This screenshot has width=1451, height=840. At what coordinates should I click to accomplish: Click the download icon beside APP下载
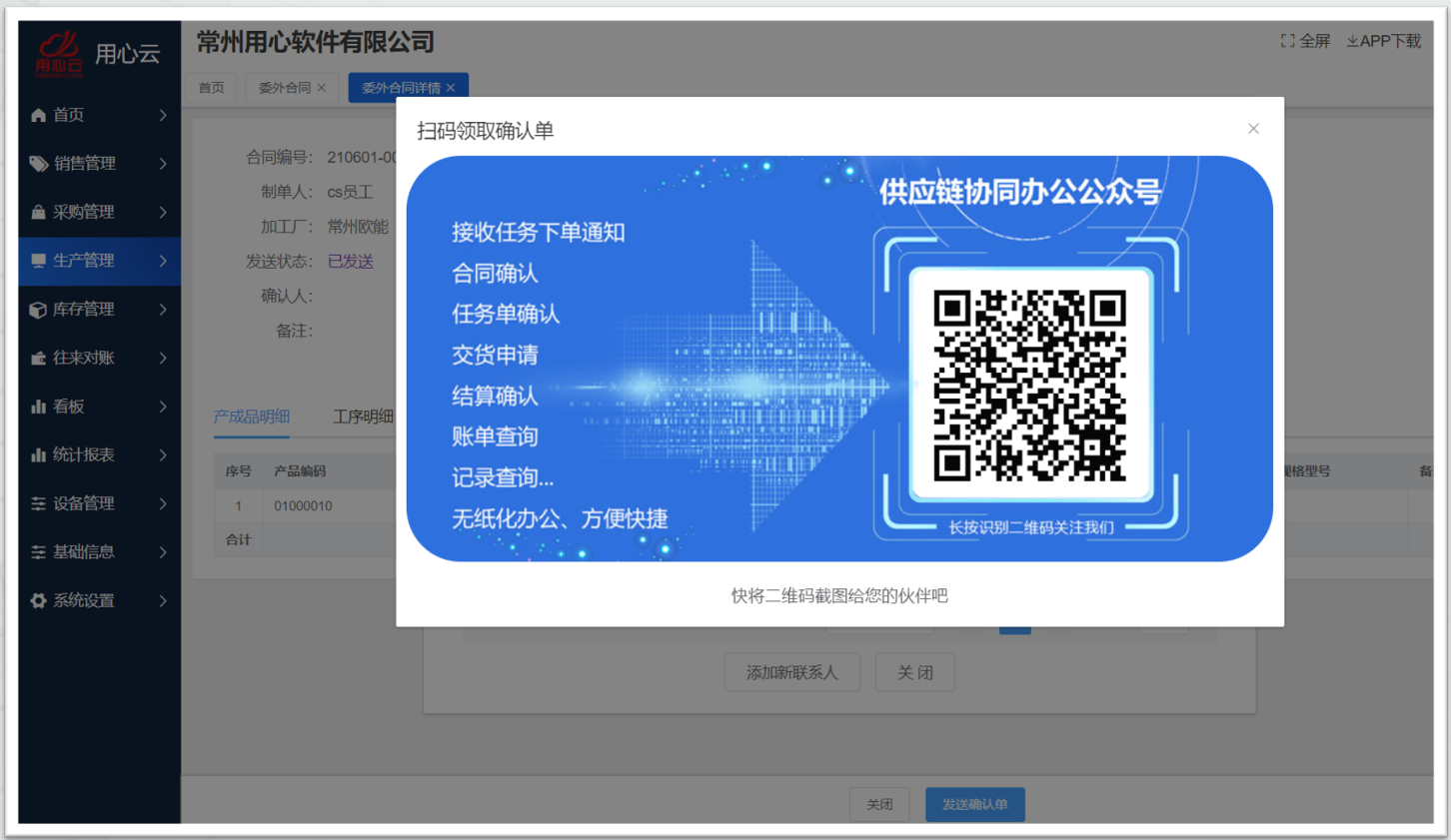[1352, 41]
